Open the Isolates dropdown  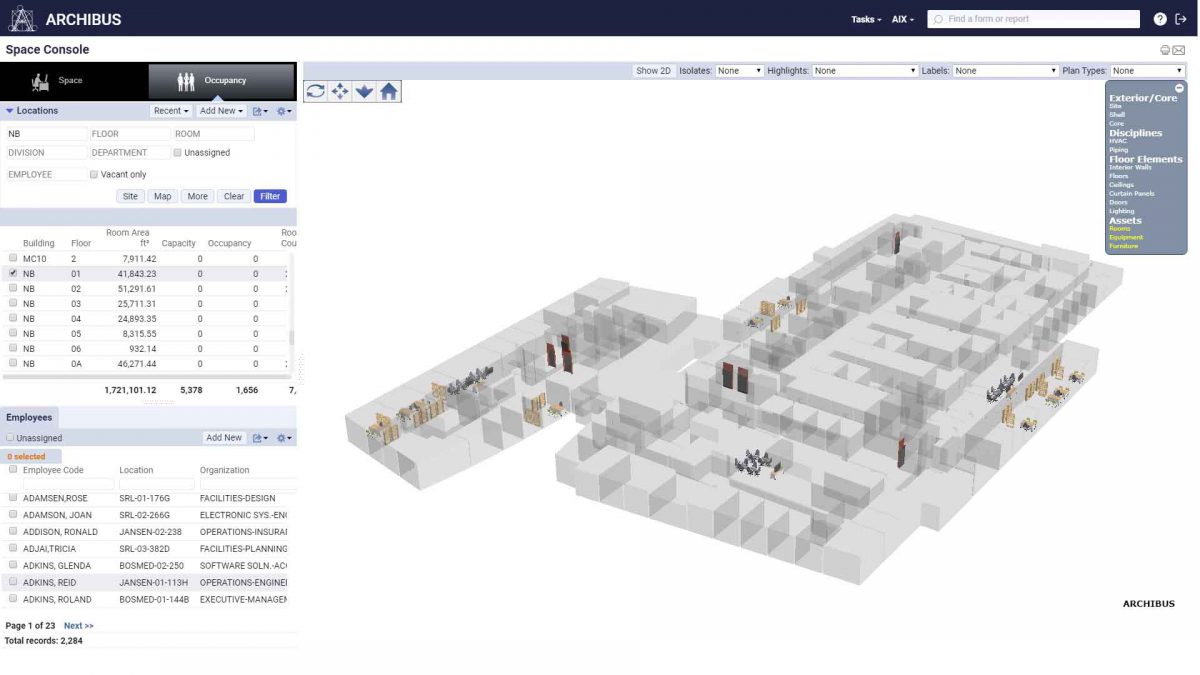[739, 71]
